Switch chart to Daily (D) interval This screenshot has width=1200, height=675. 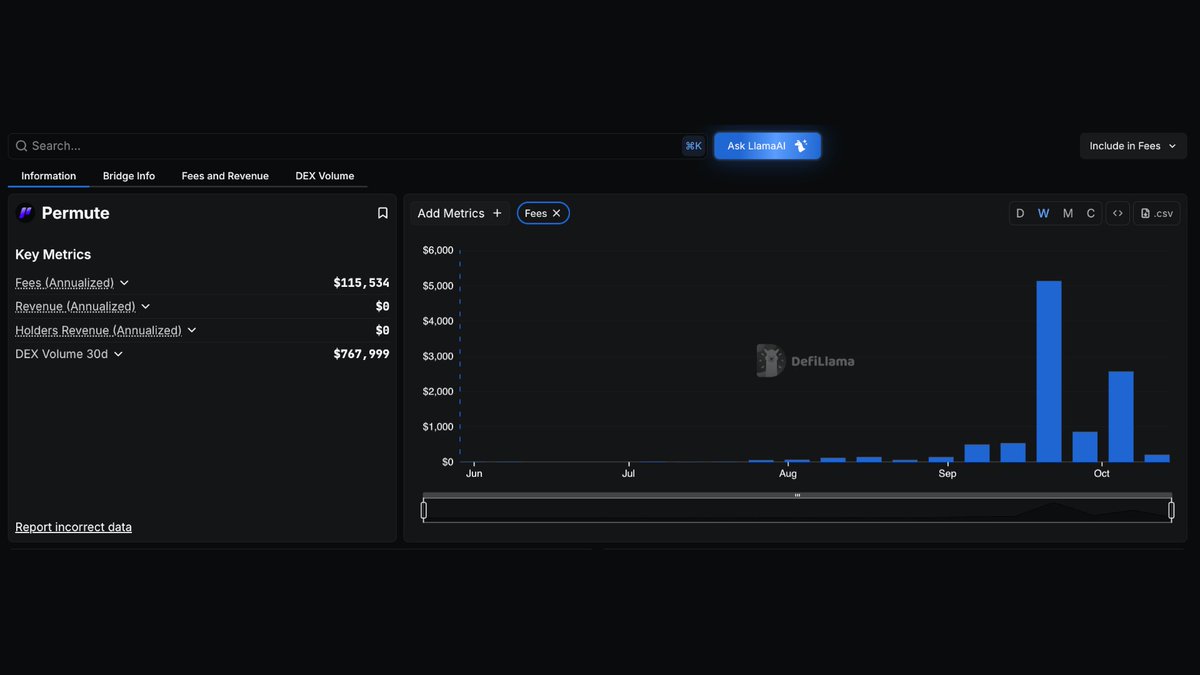pyautogui.click(x=1020, y=213)
